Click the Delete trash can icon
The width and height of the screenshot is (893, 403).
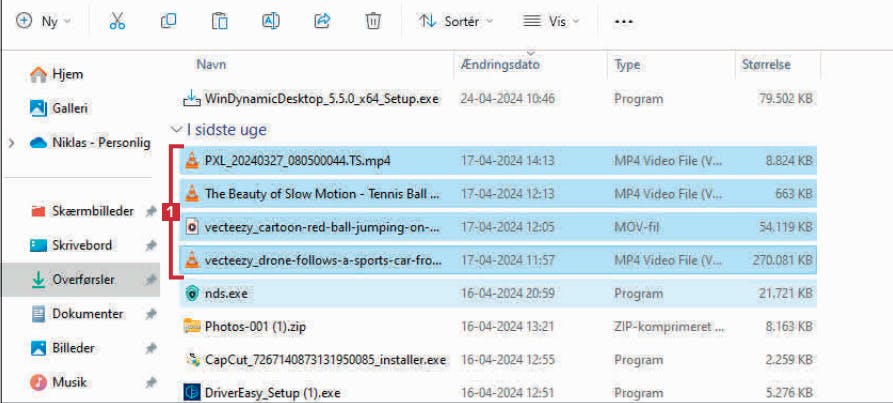pos(373,21)
